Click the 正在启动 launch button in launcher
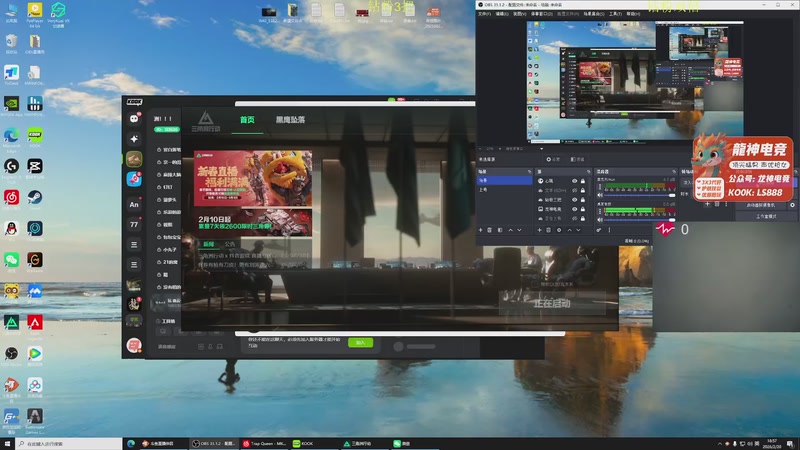 [552, 303]
